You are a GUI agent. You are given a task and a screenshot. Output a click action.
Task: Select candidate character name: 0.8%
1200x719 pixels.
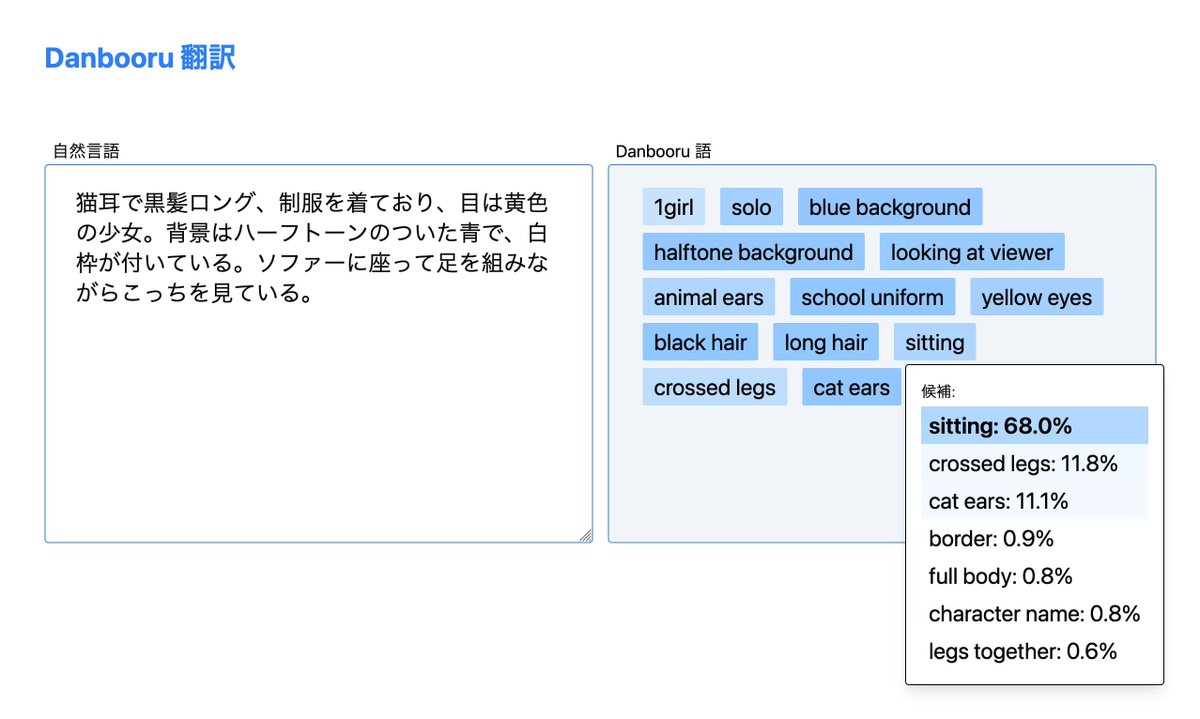pyautogui.click(x=1035, y=614)
